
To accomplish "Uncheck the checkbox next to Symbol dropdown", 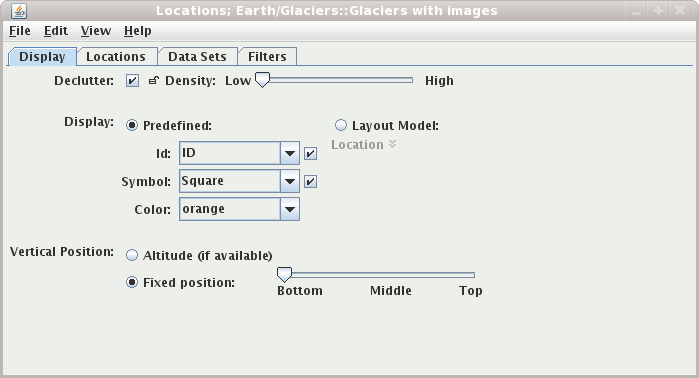I will click(311, 182).
